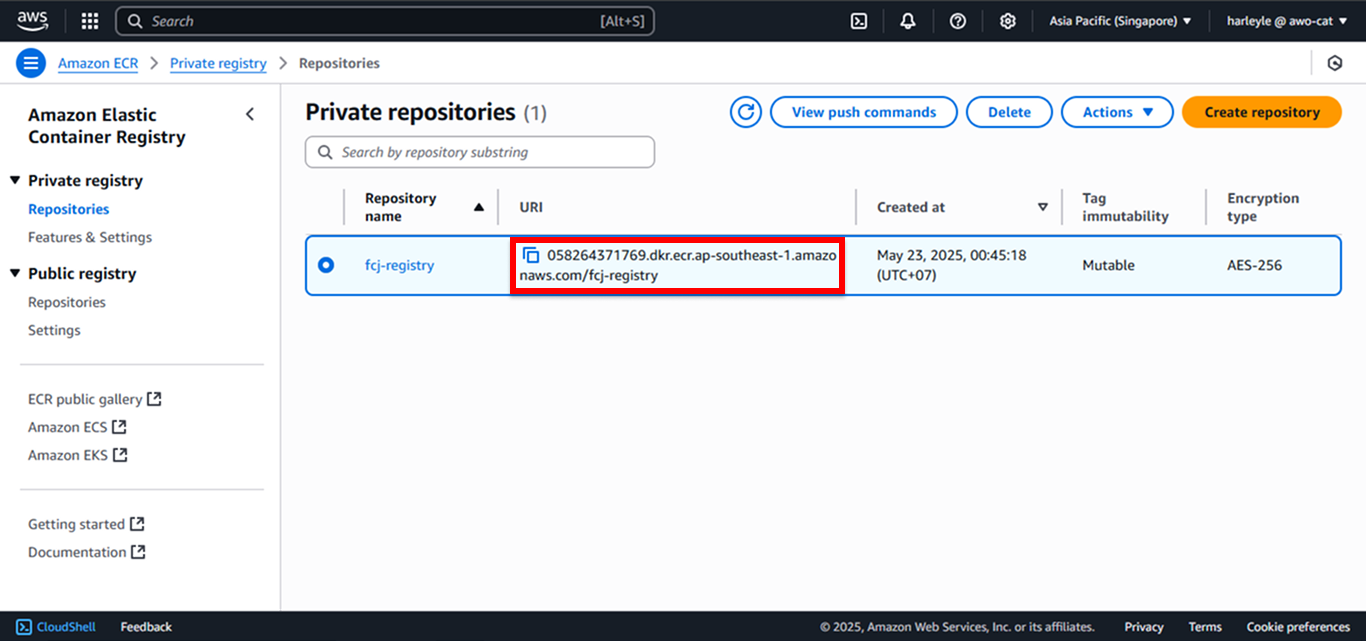Open the Terms footer link

click(x=1205, y=627)
